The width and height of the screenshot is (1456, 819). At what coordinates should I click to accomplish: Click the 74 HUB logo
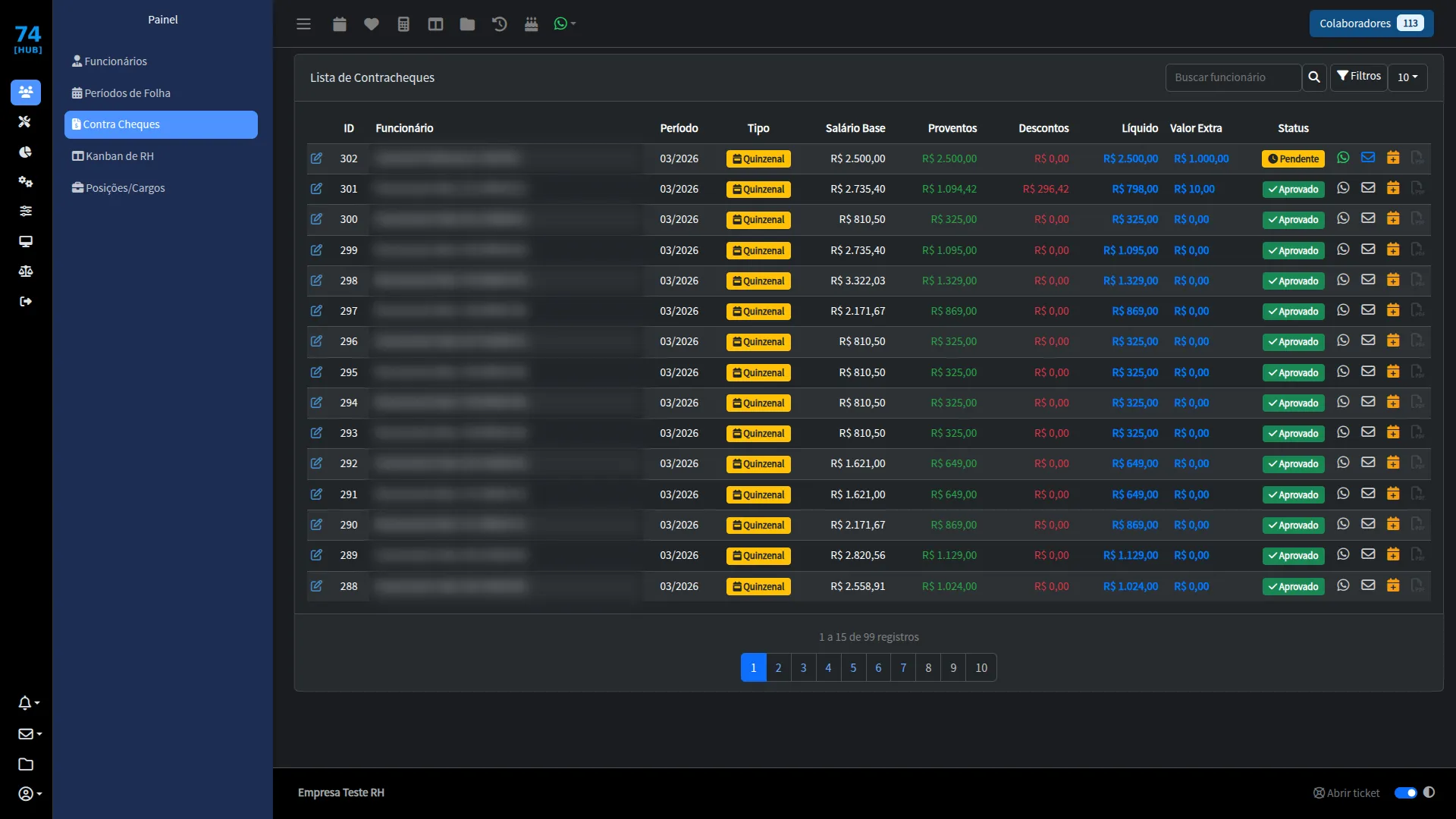click(28, 39)
